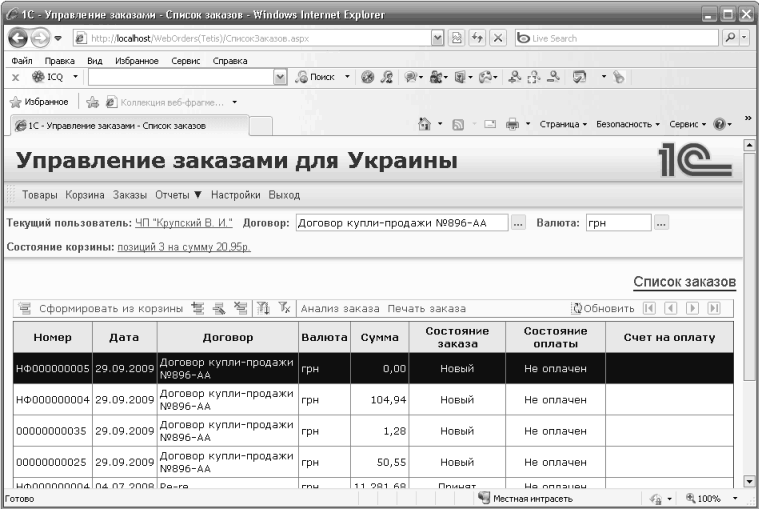Click into the Договор text field
759x509 pixels.
(402, 223)
